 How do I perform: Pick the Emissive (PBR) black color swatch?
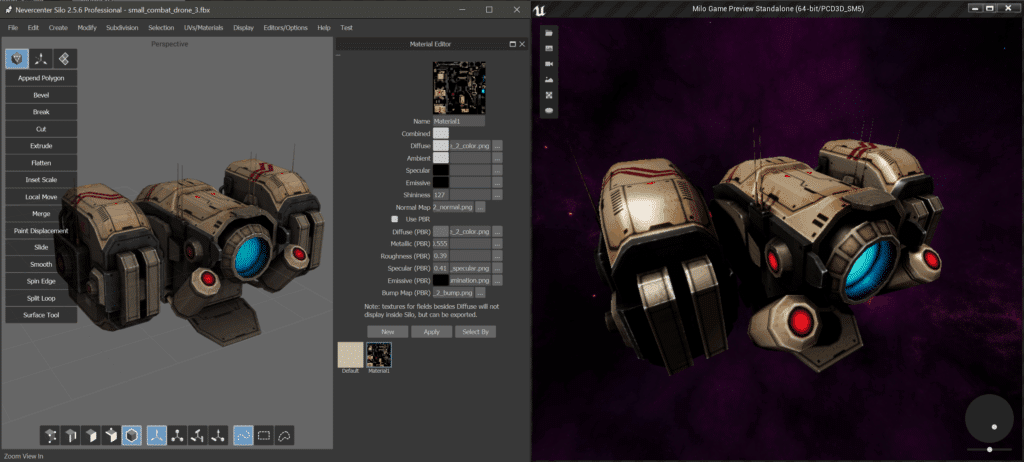click(441, 280)
